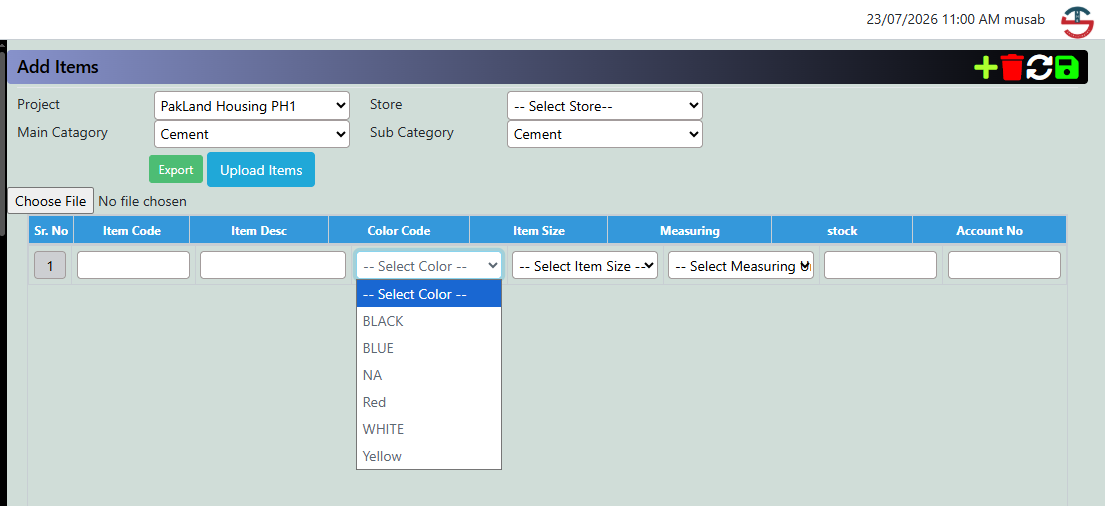
Task: Click the Account No column header
Action: pos(989,230)
